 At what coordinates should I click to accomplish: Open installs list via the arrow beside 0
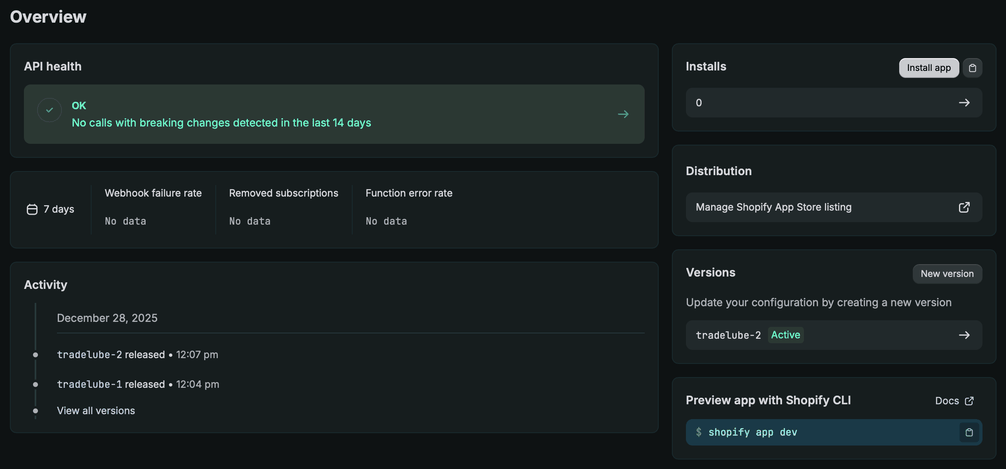964,103
